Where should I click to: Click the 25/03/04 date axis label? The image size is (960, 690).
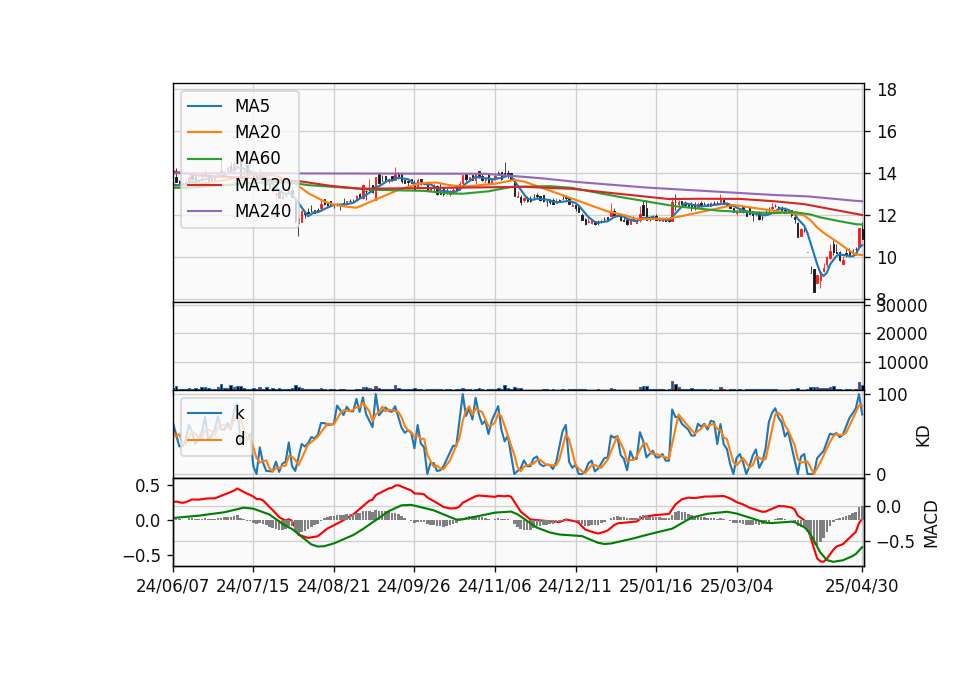pos(736,586)
